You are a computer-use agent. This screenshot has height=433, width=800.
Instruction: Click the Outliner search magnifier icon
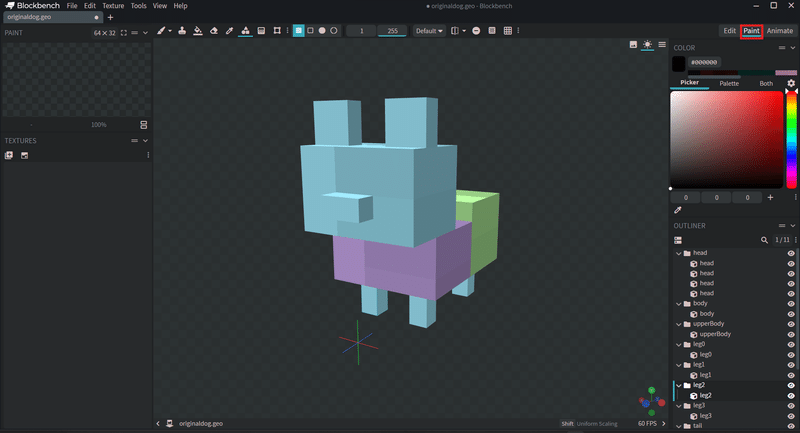(764, 240)
